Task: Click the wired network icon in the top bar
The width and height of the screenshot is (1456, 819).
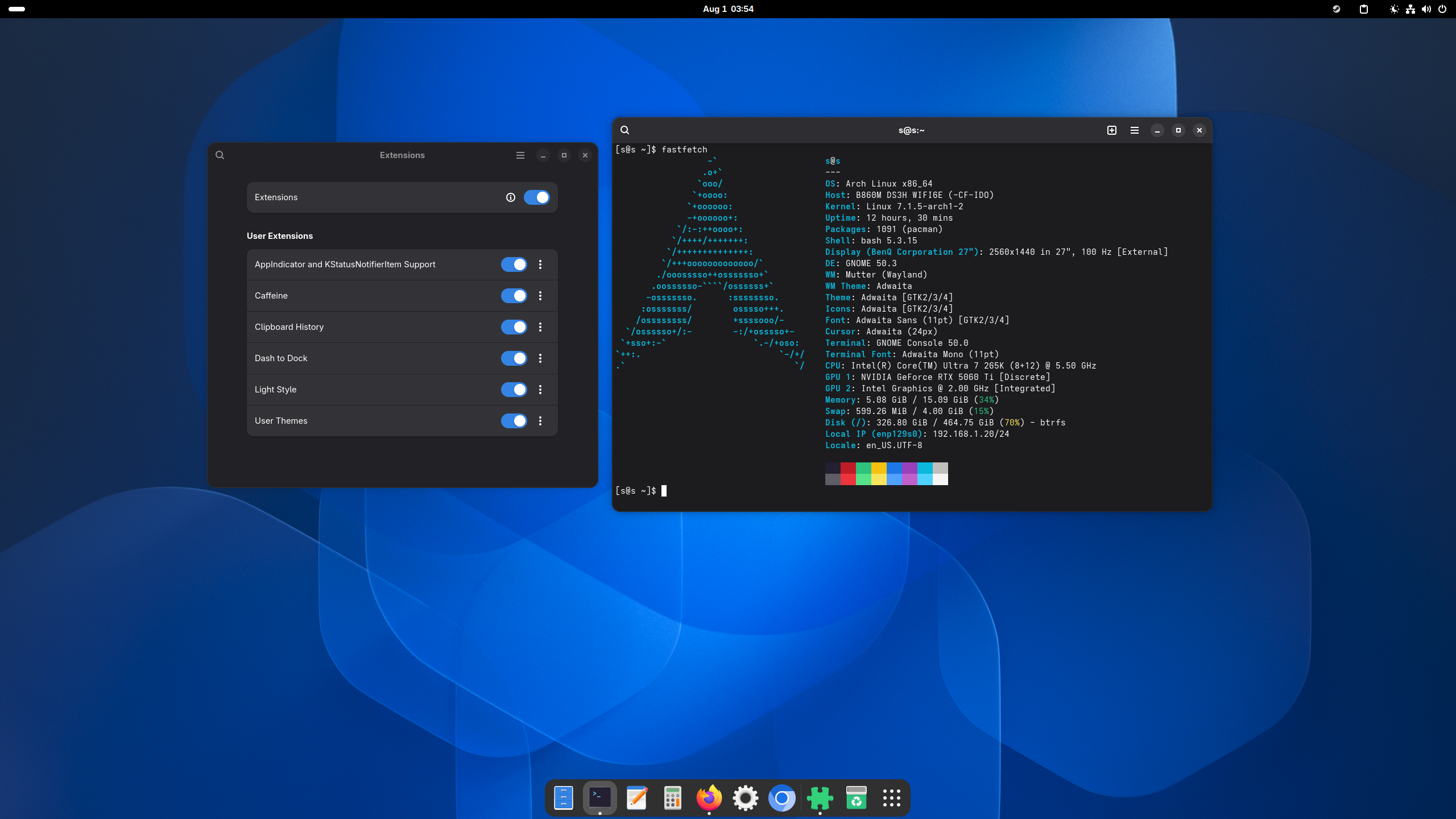Action: [x=1410, y=9]
